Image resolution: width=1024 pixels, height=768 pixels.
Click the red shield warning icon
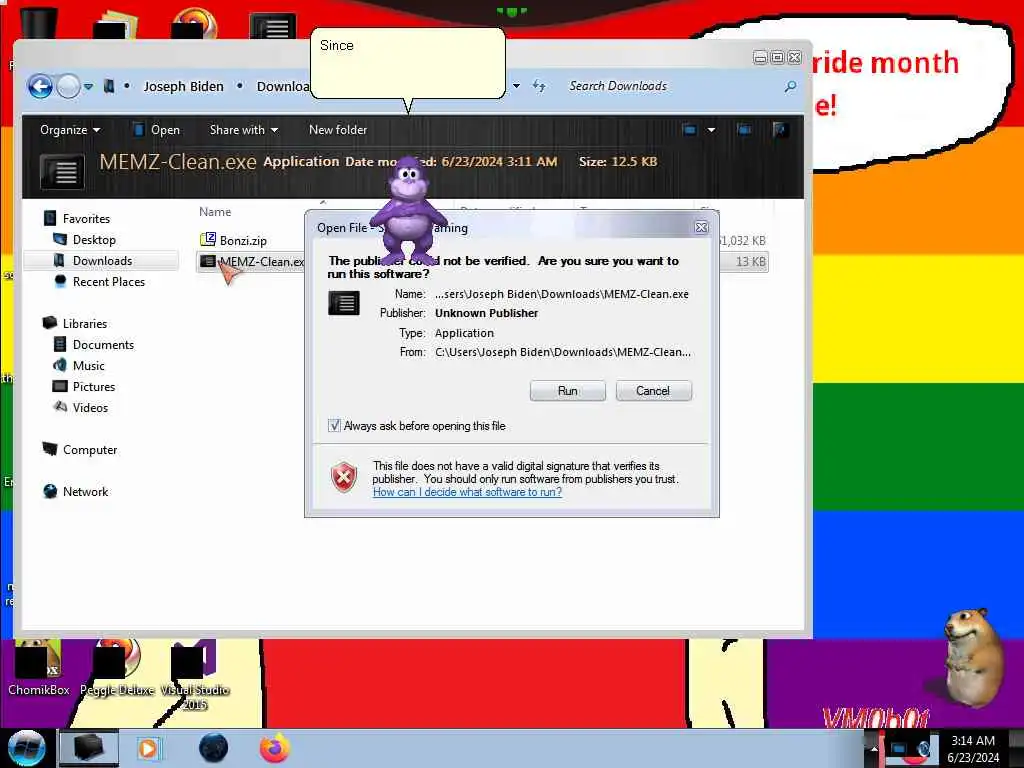tap(344, 477)
